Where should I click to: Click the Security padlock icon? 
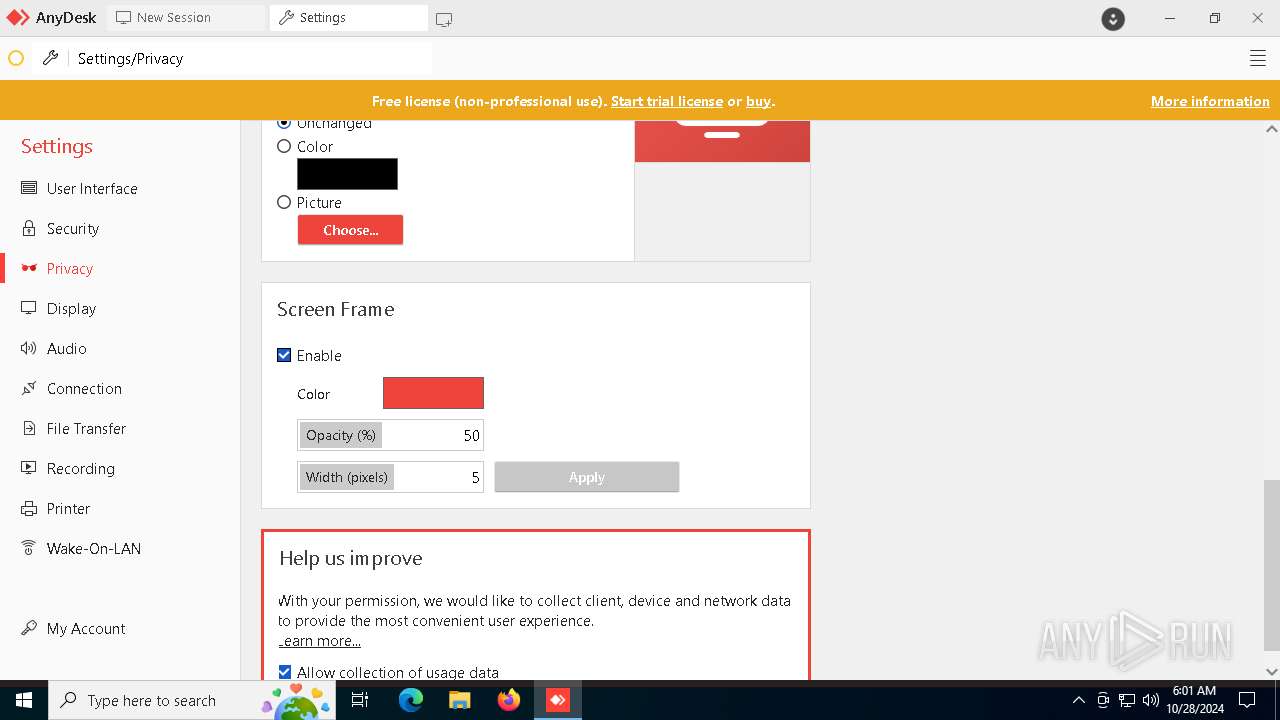click(29, 228)
